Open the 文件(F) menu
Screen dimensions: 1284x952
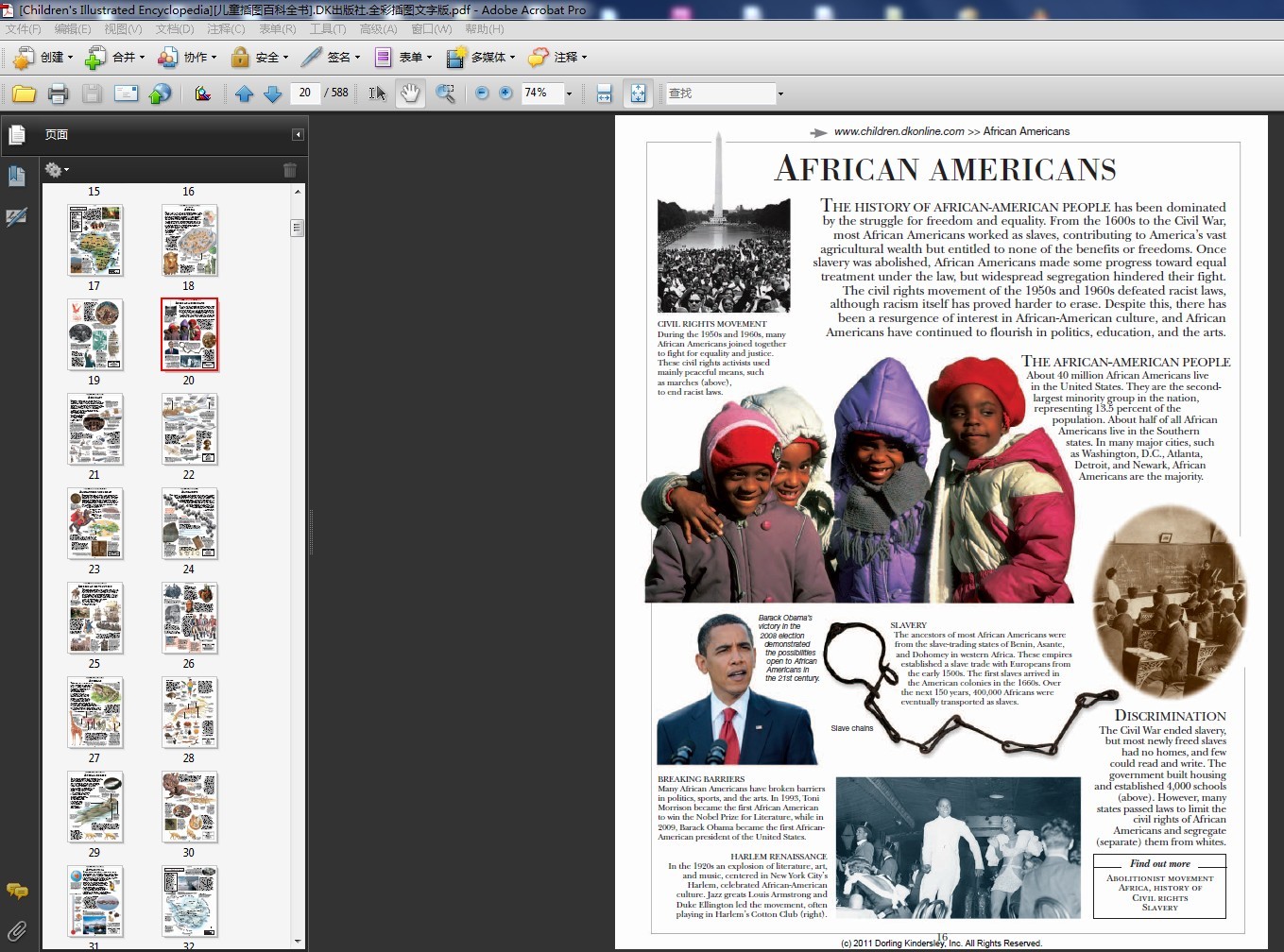pyautogui.click(x=24, y=29)
